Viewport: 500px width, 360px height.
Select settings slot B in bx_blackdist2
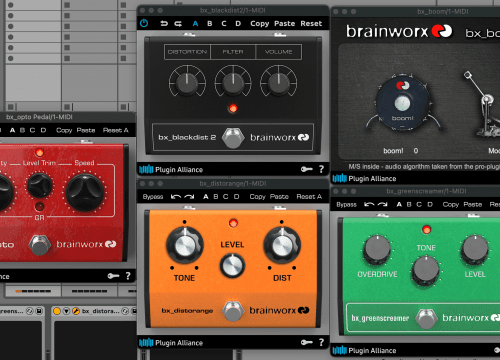[x=210, y=24]
